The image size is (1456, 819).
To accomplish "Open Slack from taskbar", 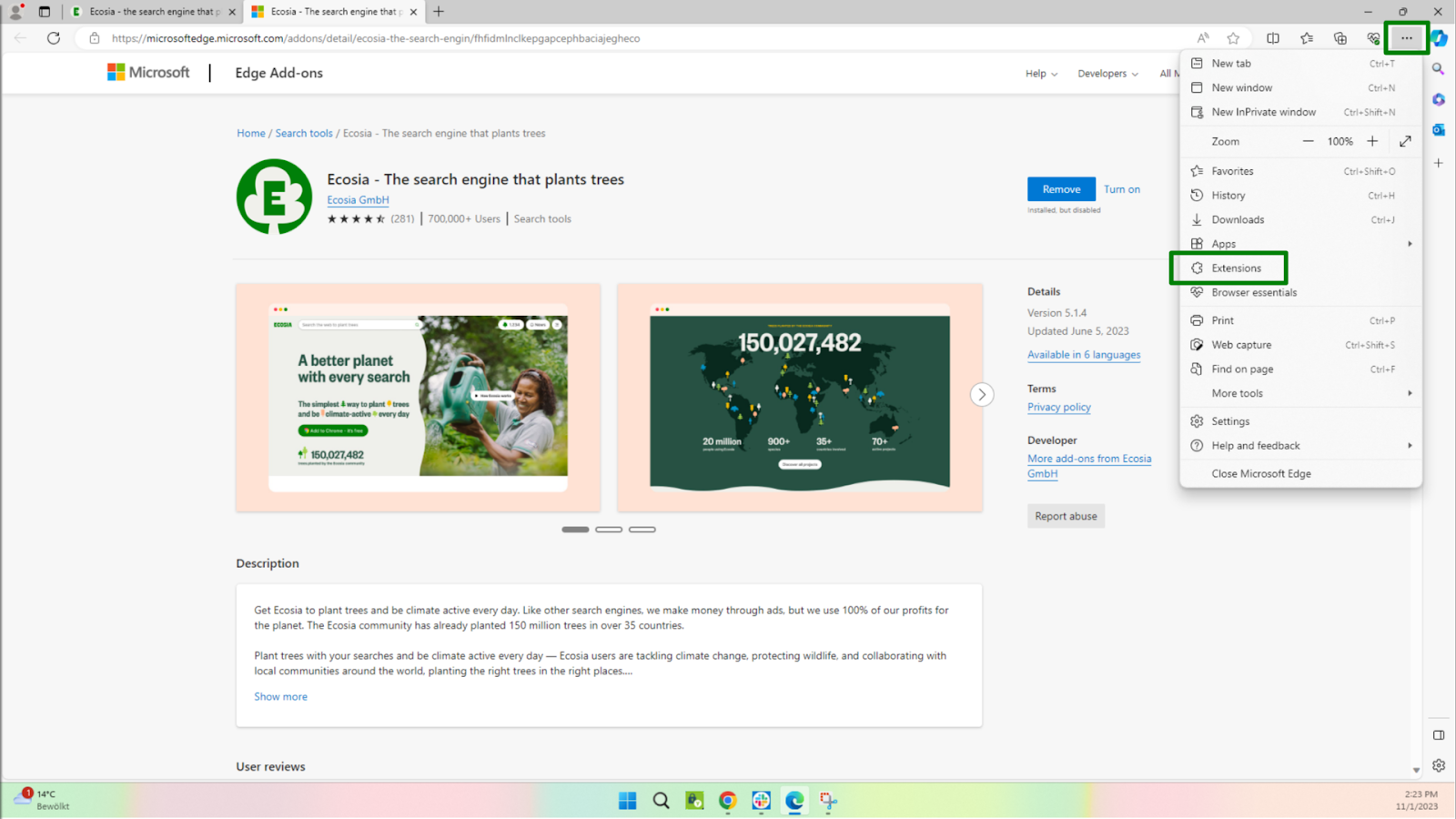I will click(x=762, y=801).
